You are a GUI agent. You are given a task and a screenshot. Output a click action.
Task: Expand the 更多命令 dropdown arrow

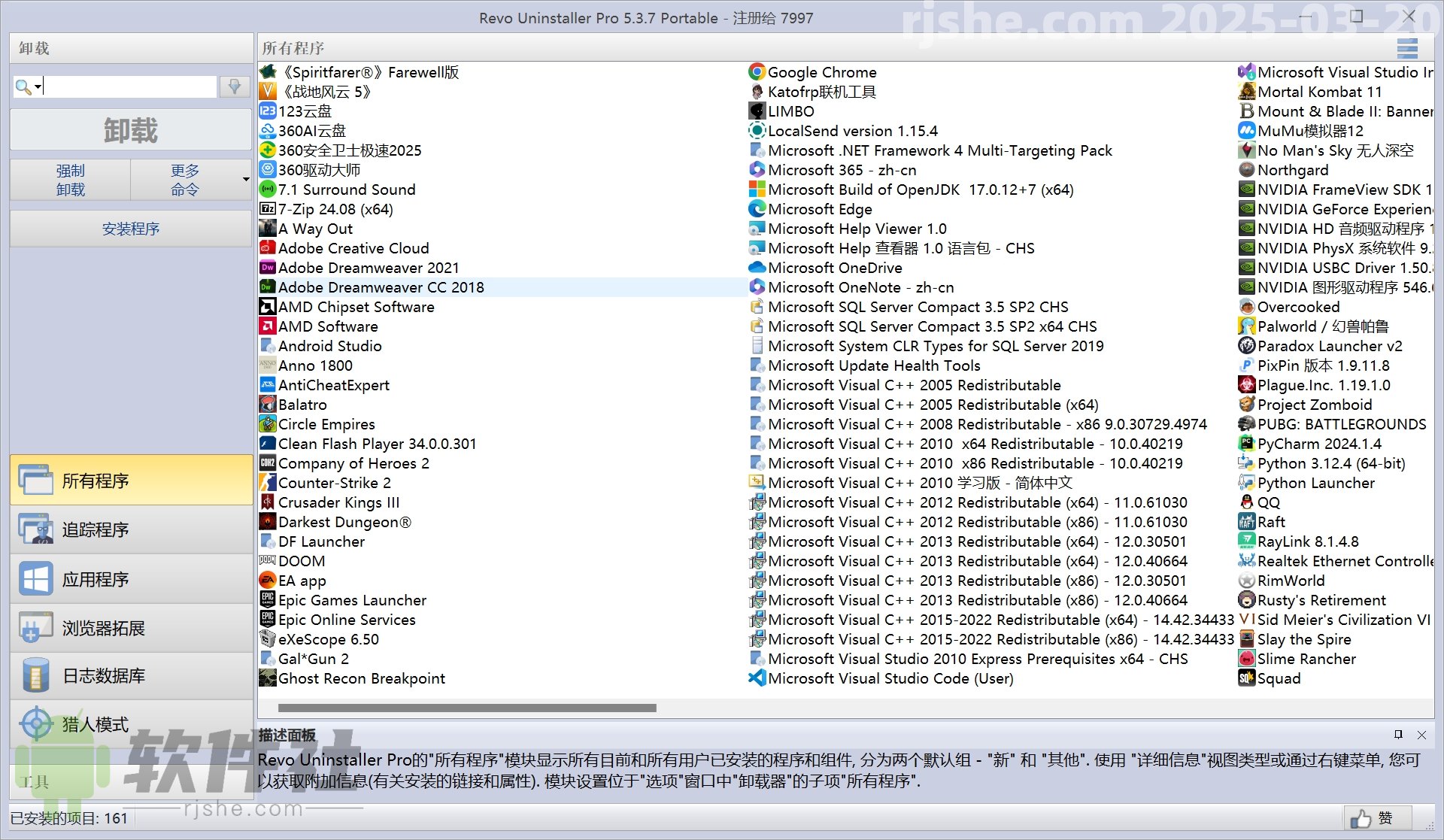245,180
